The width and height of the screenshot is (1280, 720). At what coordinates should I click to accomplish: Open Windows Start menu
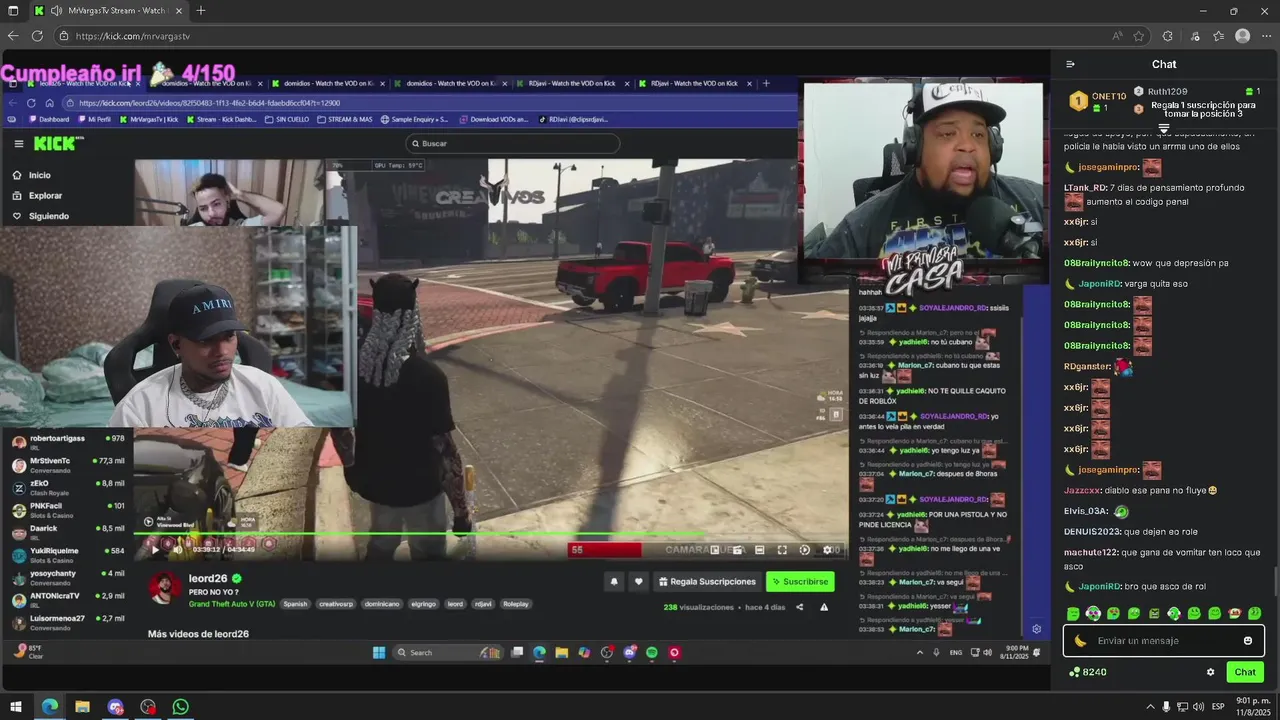tap(15, 706)
